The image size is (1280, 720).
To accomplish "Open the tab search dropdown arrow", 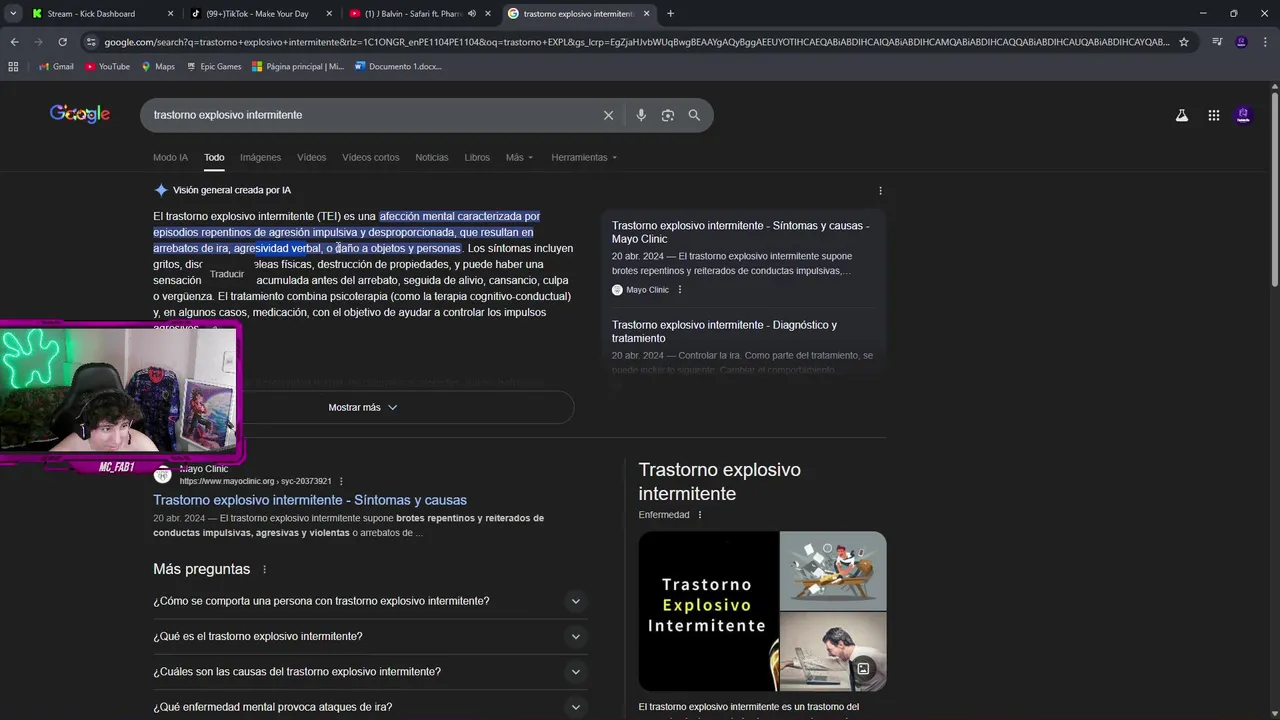I will click(13, 13).
